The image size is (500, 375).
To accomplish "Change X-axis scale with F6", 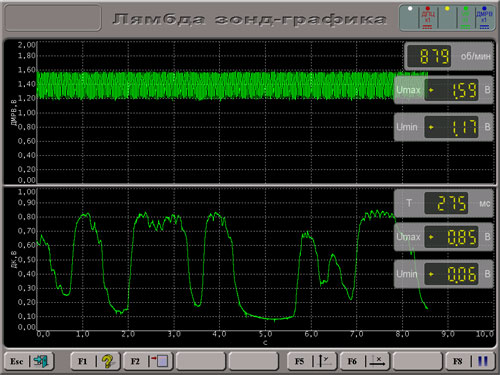I will pos(365,361).
